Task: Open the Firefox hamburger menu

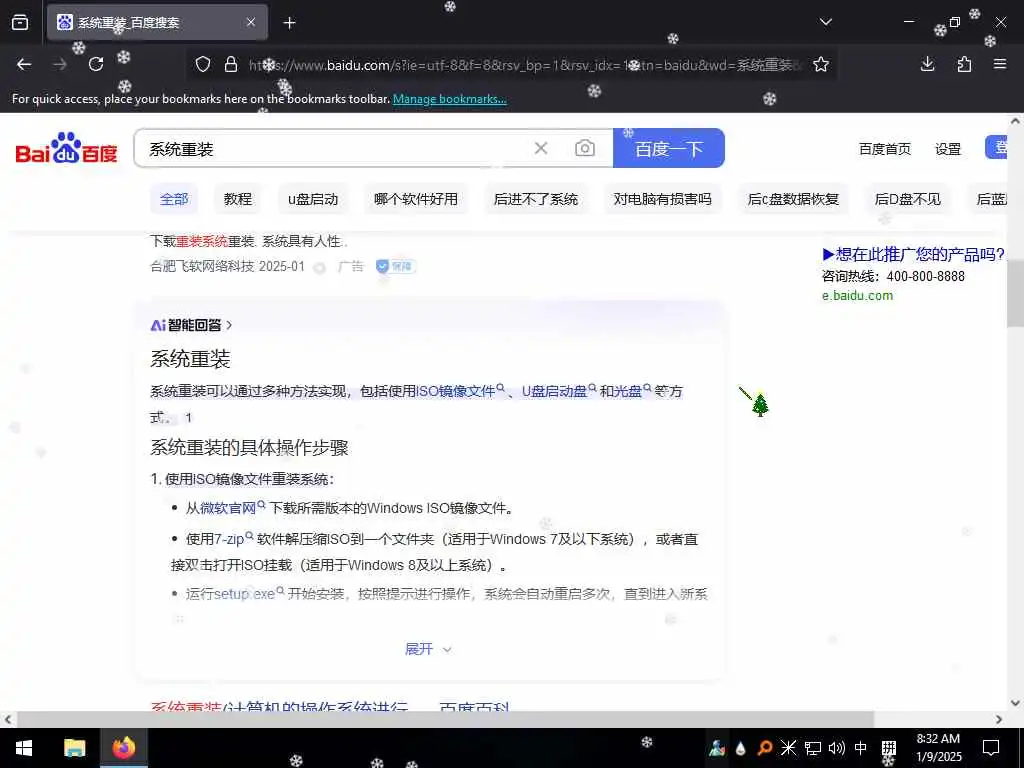Action: pyautogui.click(x=1000, y=64)
